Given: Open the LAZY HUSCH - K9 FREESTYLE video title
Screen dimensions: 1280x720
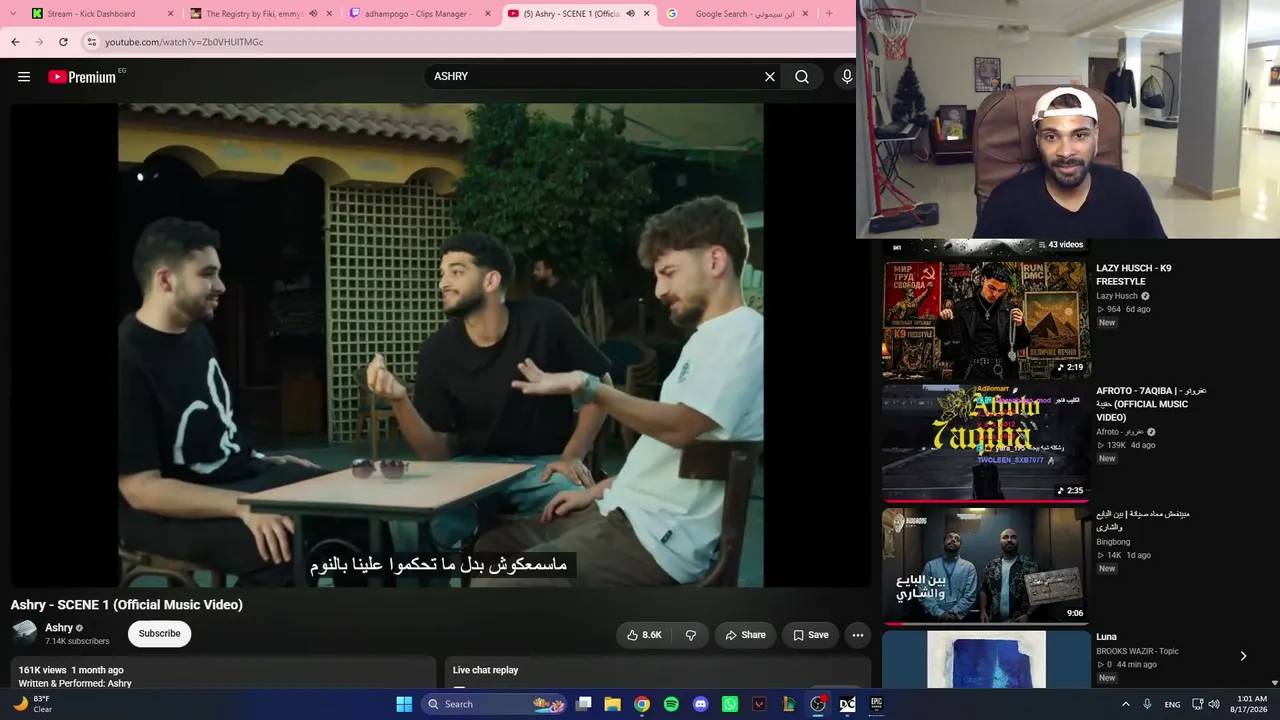Looking at the screenshot, I should [1133, 275].
